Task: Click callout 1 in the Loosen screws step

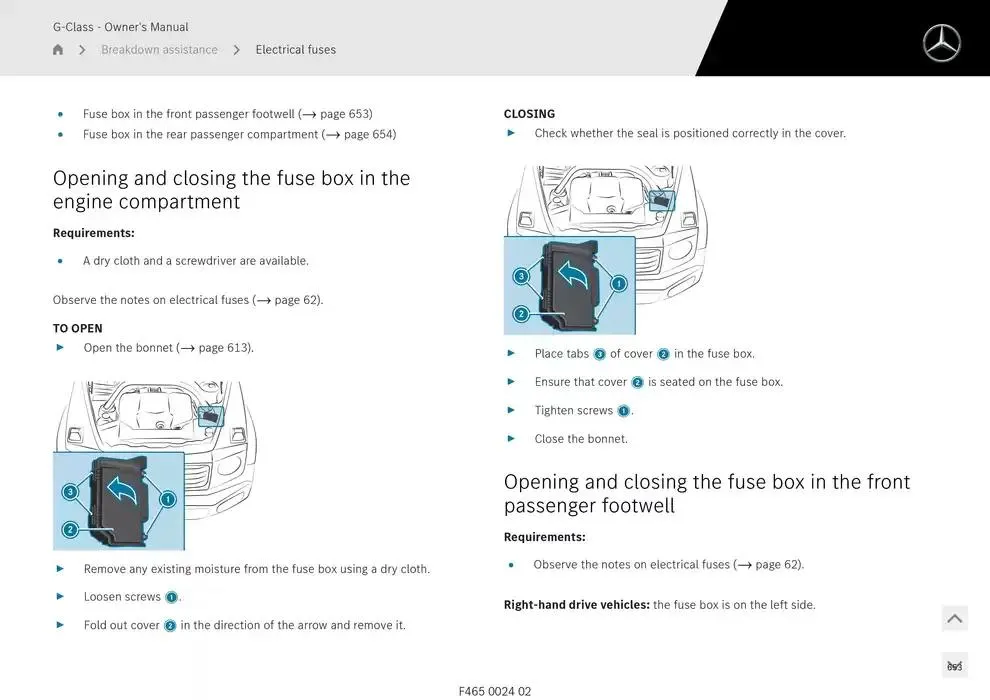Action: (x=171, y=597)
